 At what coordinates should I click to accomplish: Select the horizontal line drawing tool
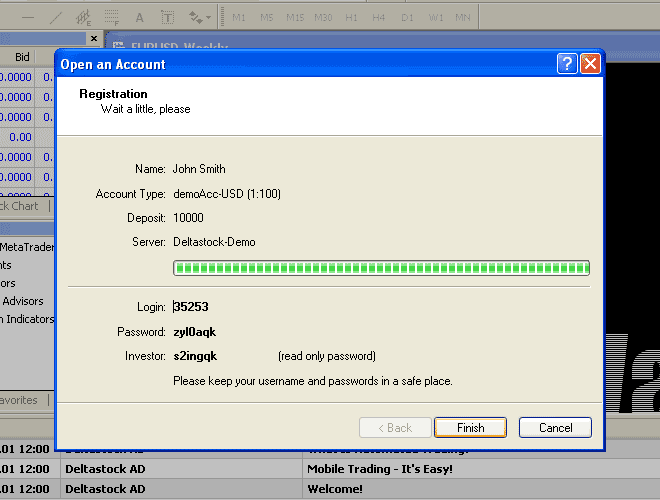pos(28,18)
